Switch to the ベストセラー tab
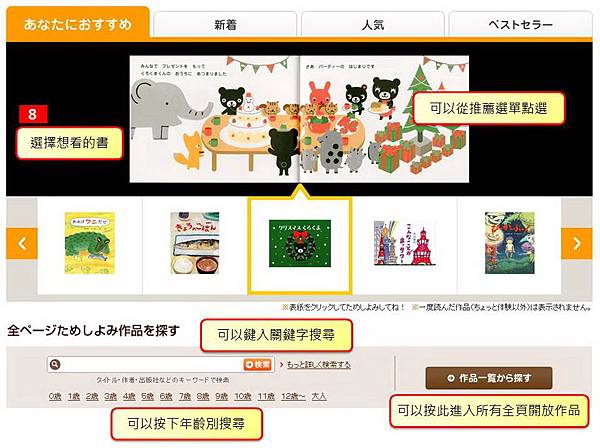The height and width of the screenshot is (448, 600). (x=520, y=24)
